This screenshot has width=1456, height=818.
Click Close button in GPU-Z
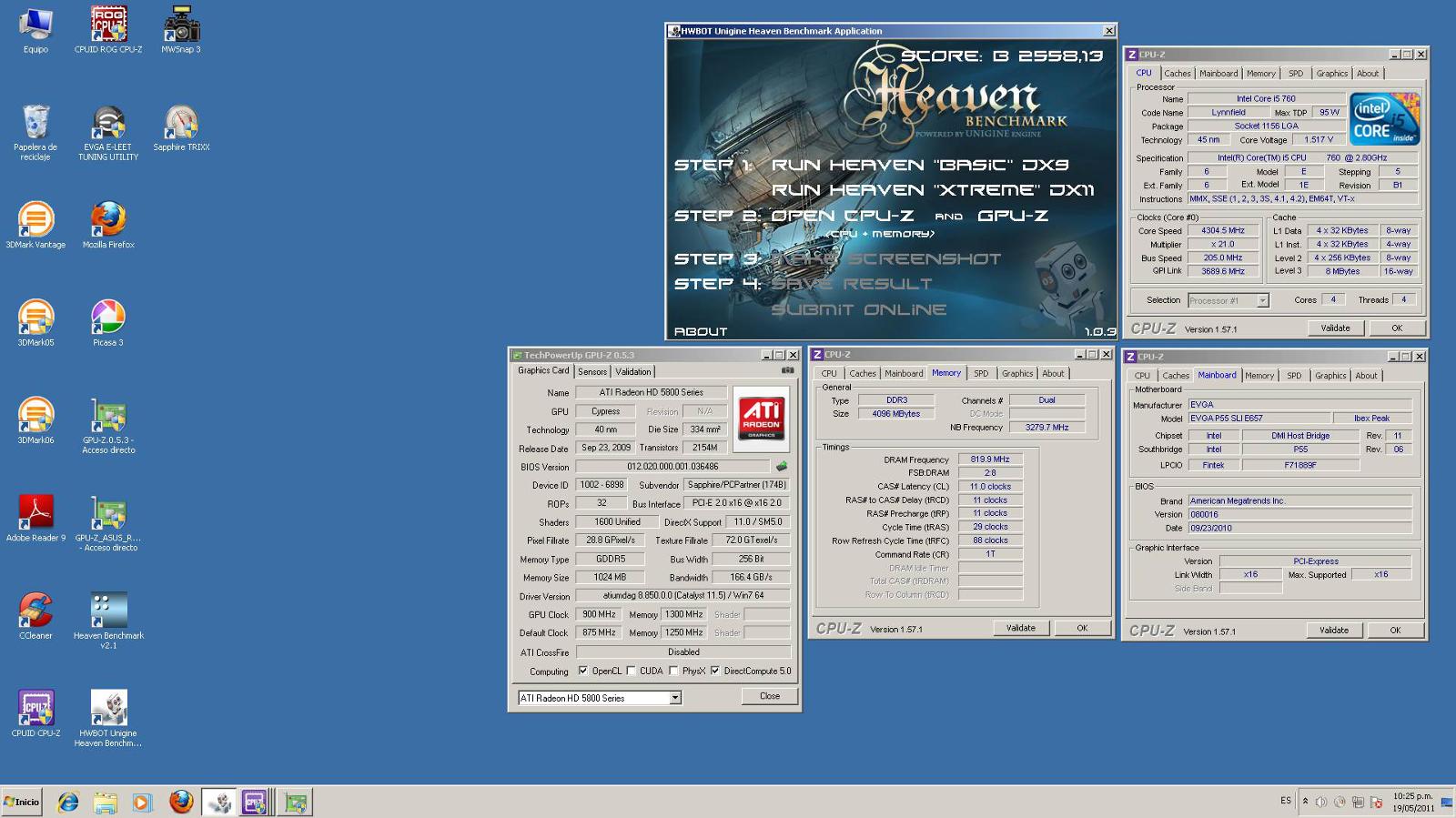770,696
